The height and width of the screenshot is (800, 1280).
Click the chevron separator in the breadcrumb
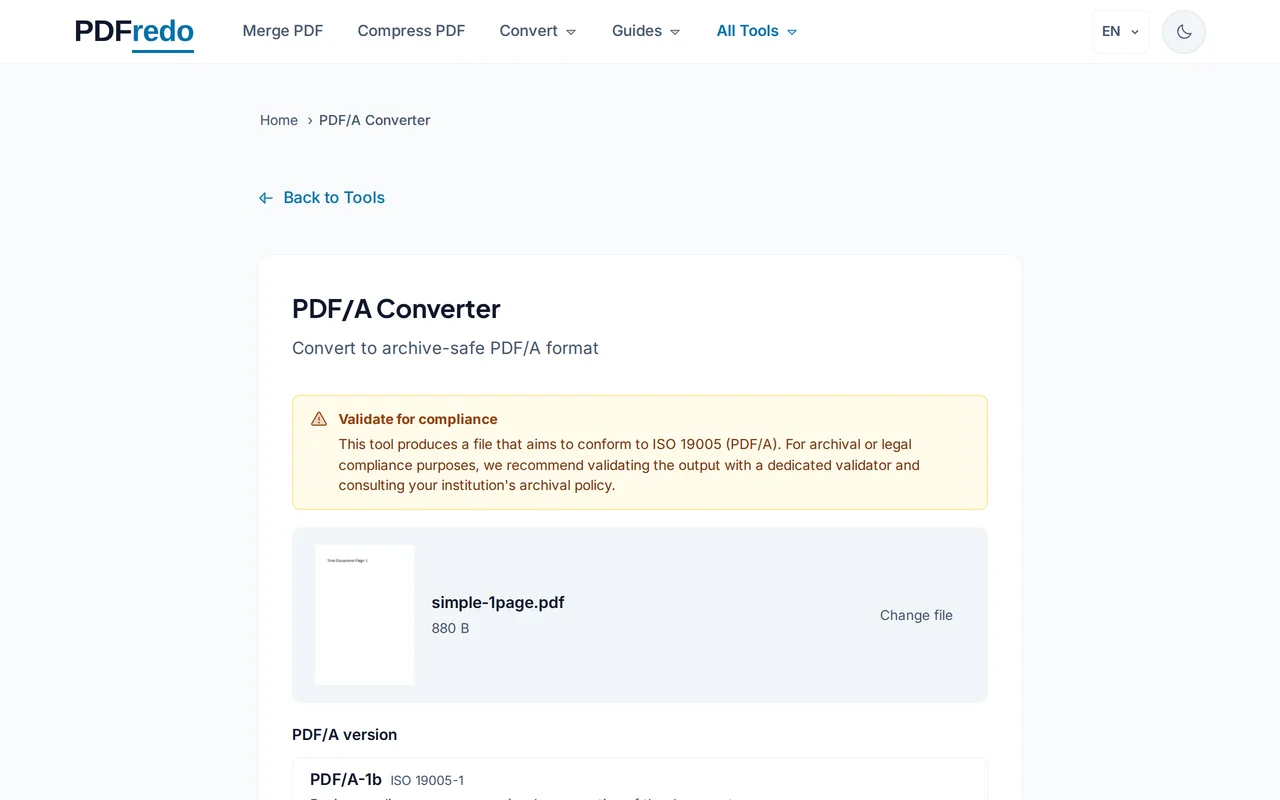[309, 120]
